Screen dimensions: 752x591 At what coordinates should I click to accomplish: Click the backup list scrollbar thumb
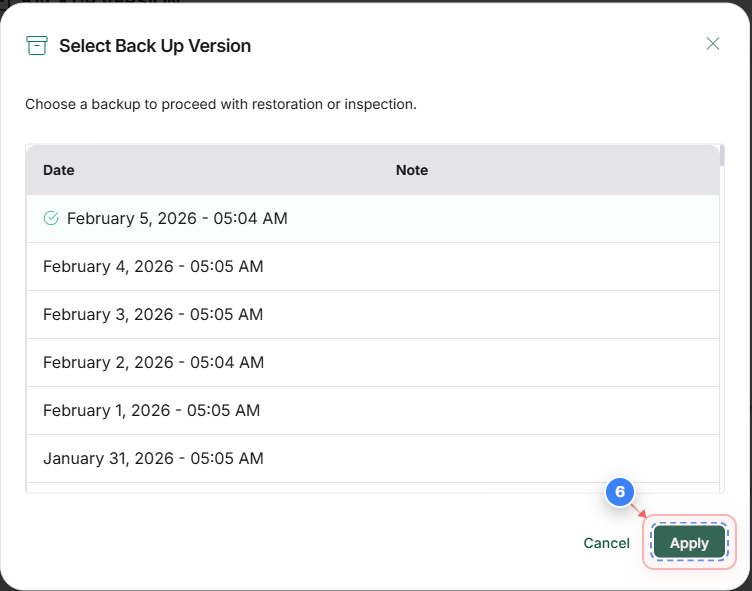[x=722, y=156]
